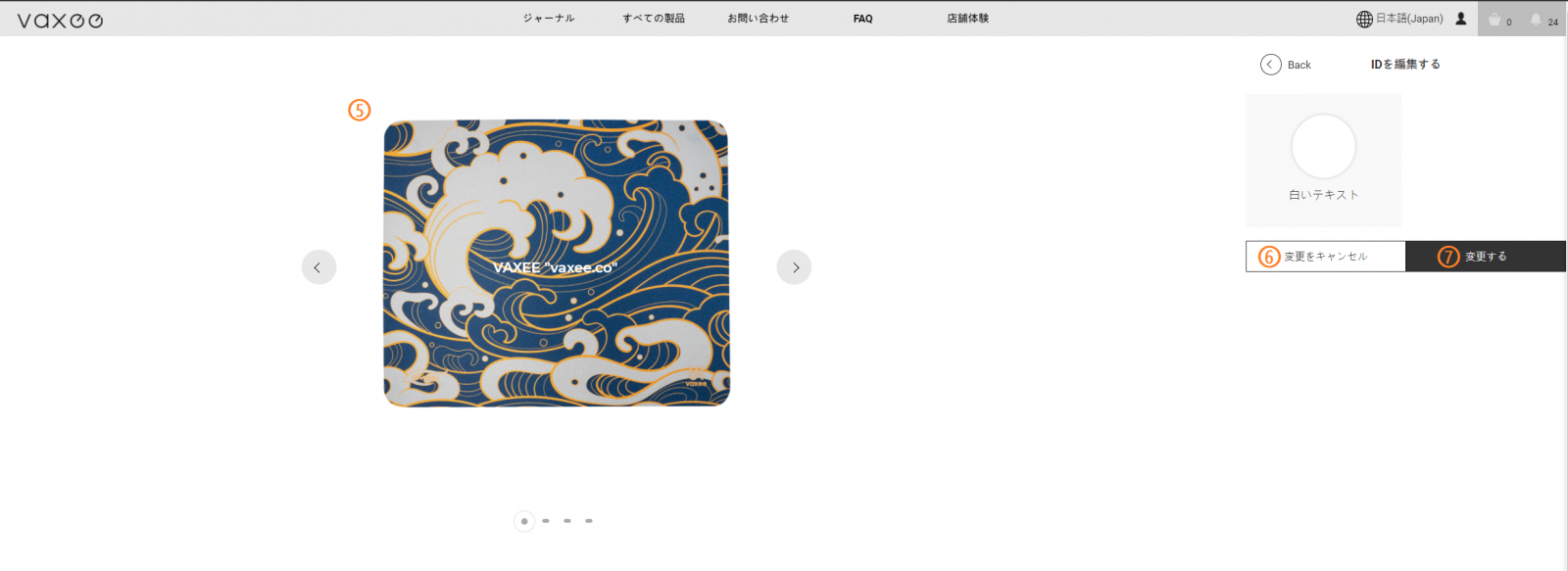
Task: Select the white text color swatch
Action: point(1323,146)
